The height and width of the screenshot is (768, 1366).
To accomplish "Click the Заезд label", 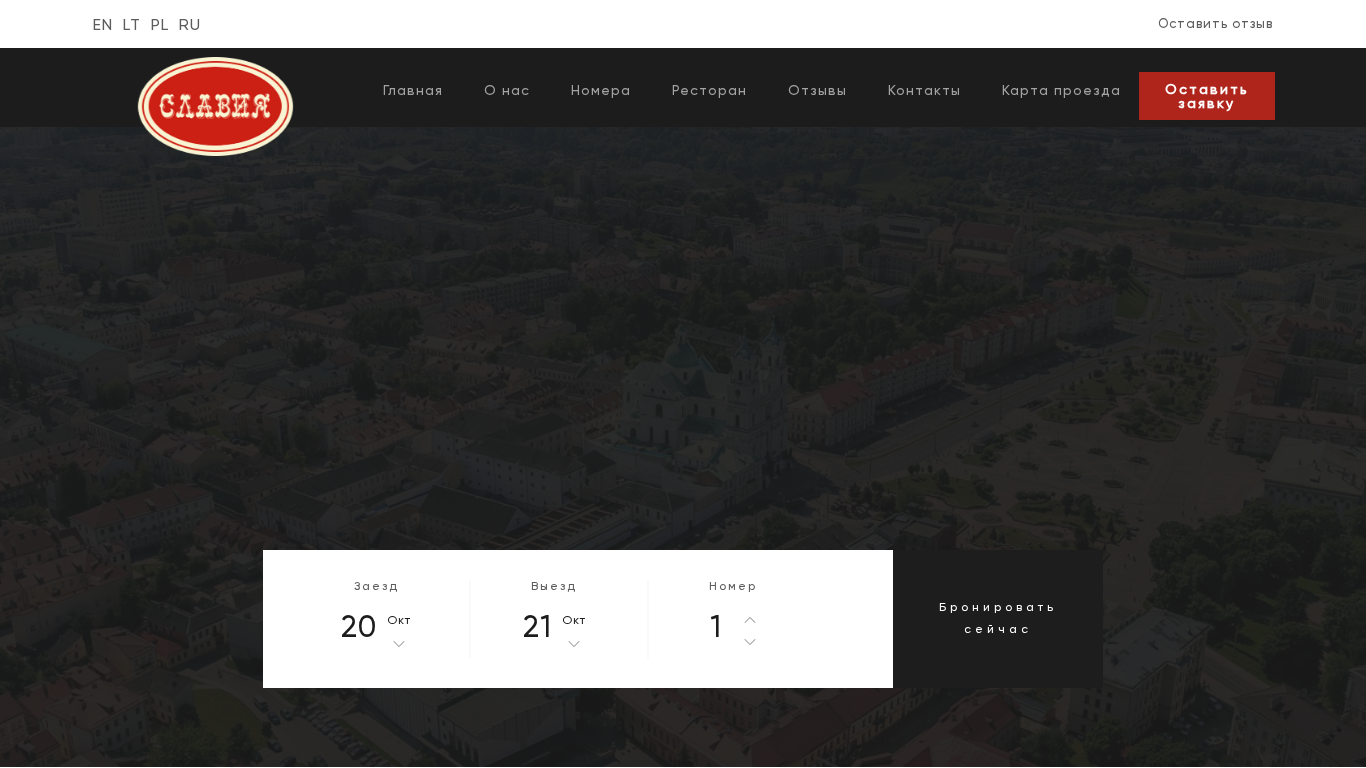I will [x=377, y=586].
